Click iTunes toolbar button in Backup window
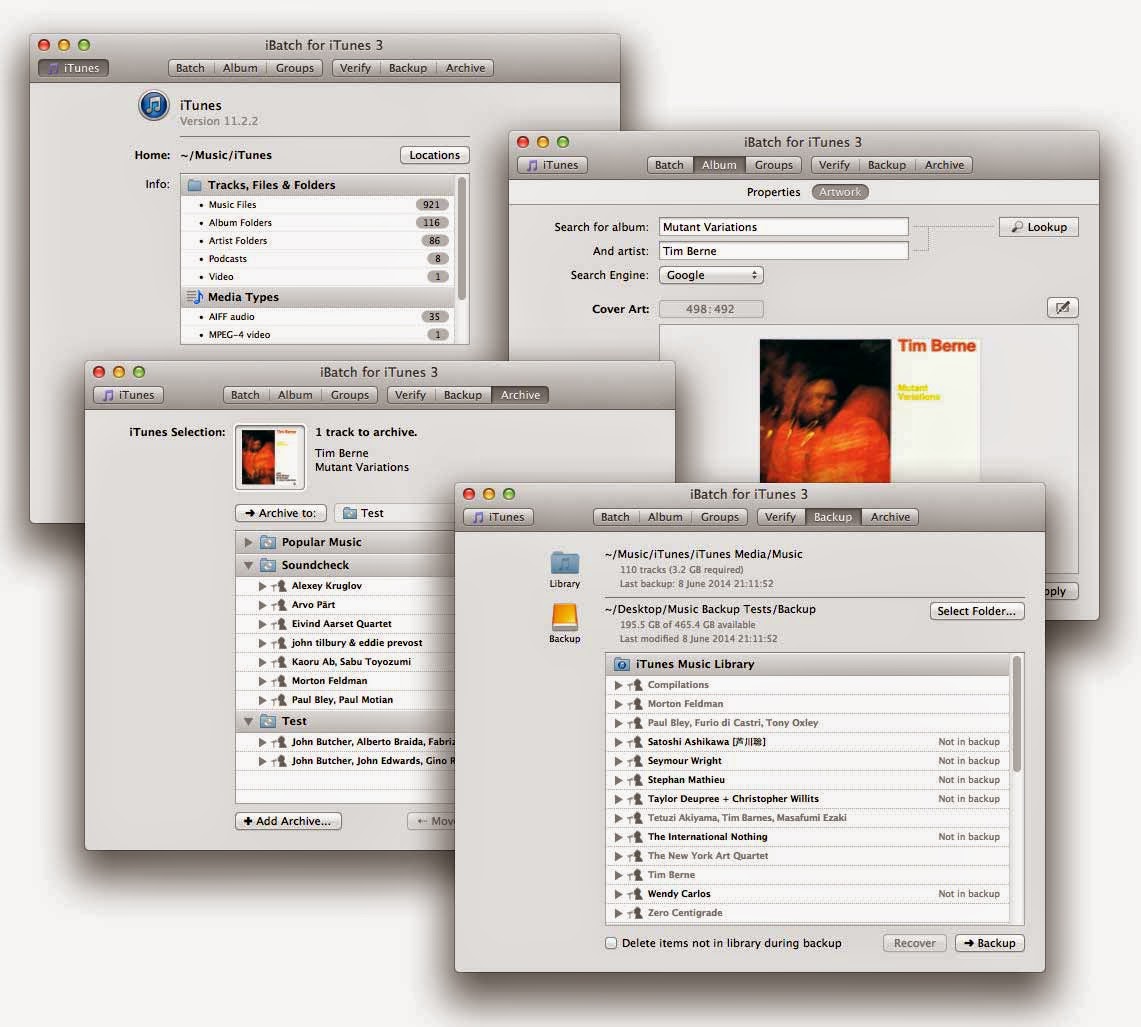The width and height of the screenshot is (1141, 1027). click(498, 517)
